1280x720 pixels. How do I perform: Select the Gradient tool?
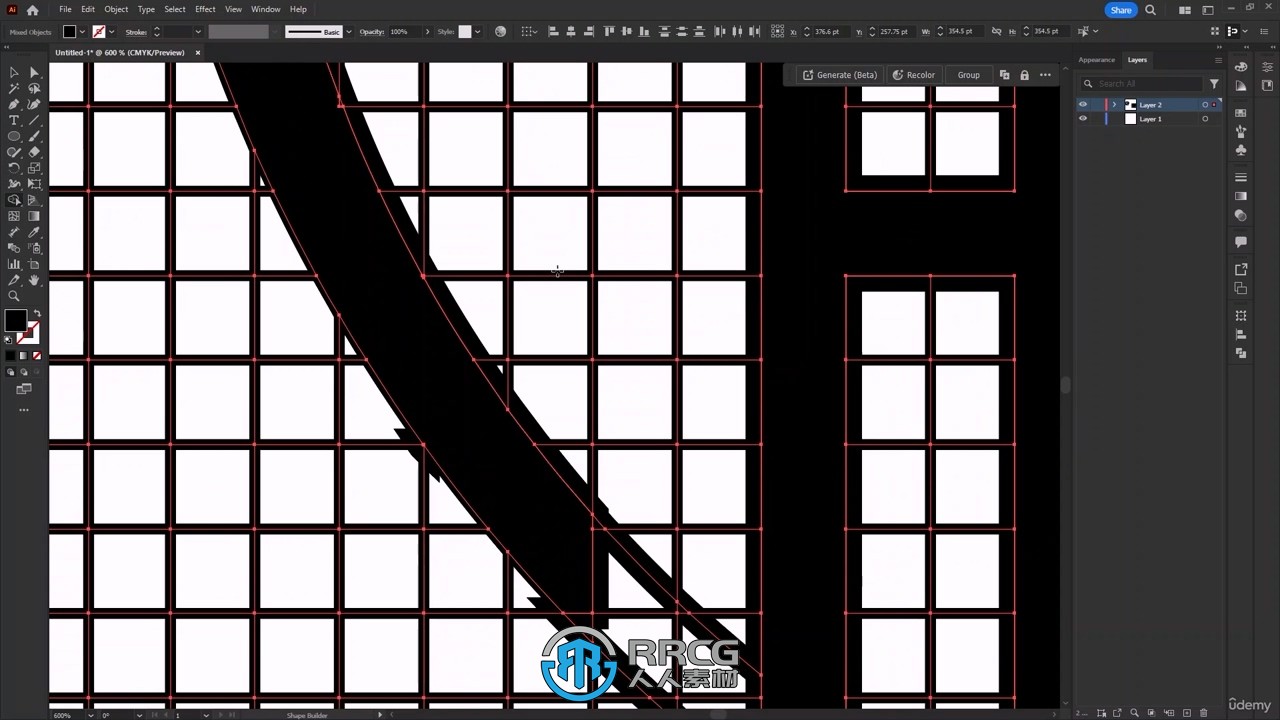[34, 216]
